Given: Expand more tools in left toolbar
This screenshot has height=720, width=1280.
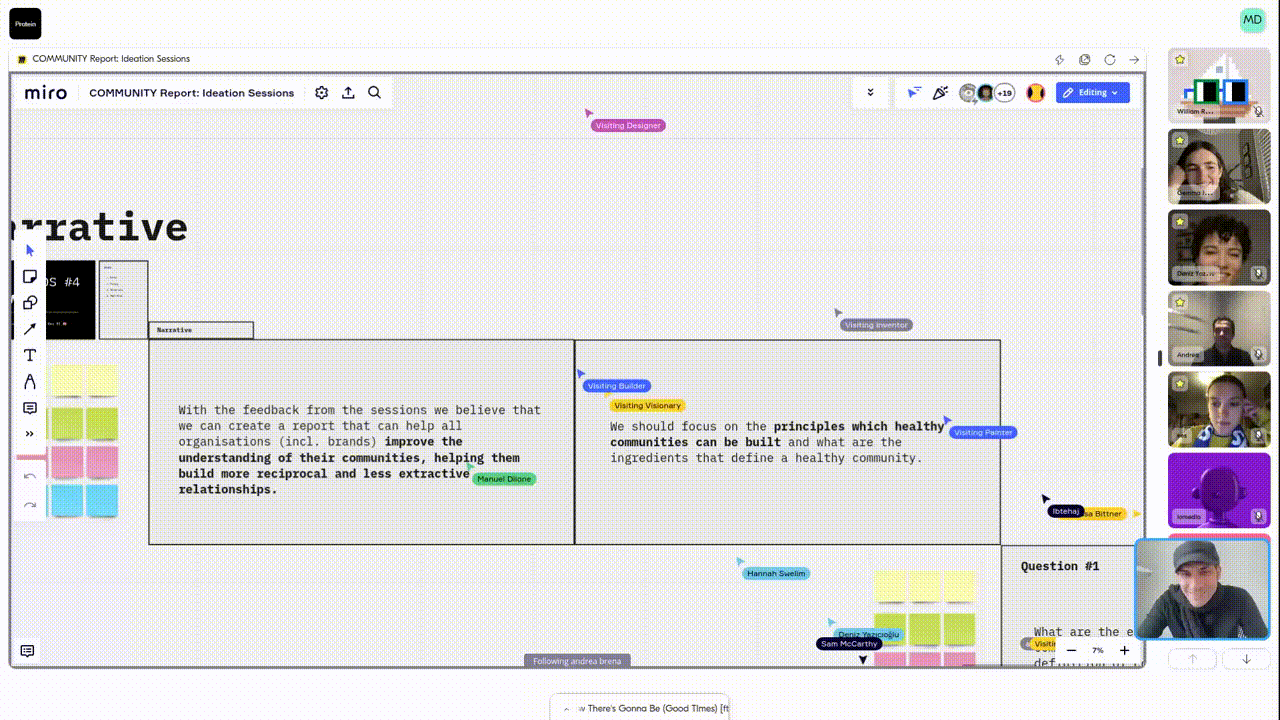Looking at the screenshot, I should tap(30, 434).
